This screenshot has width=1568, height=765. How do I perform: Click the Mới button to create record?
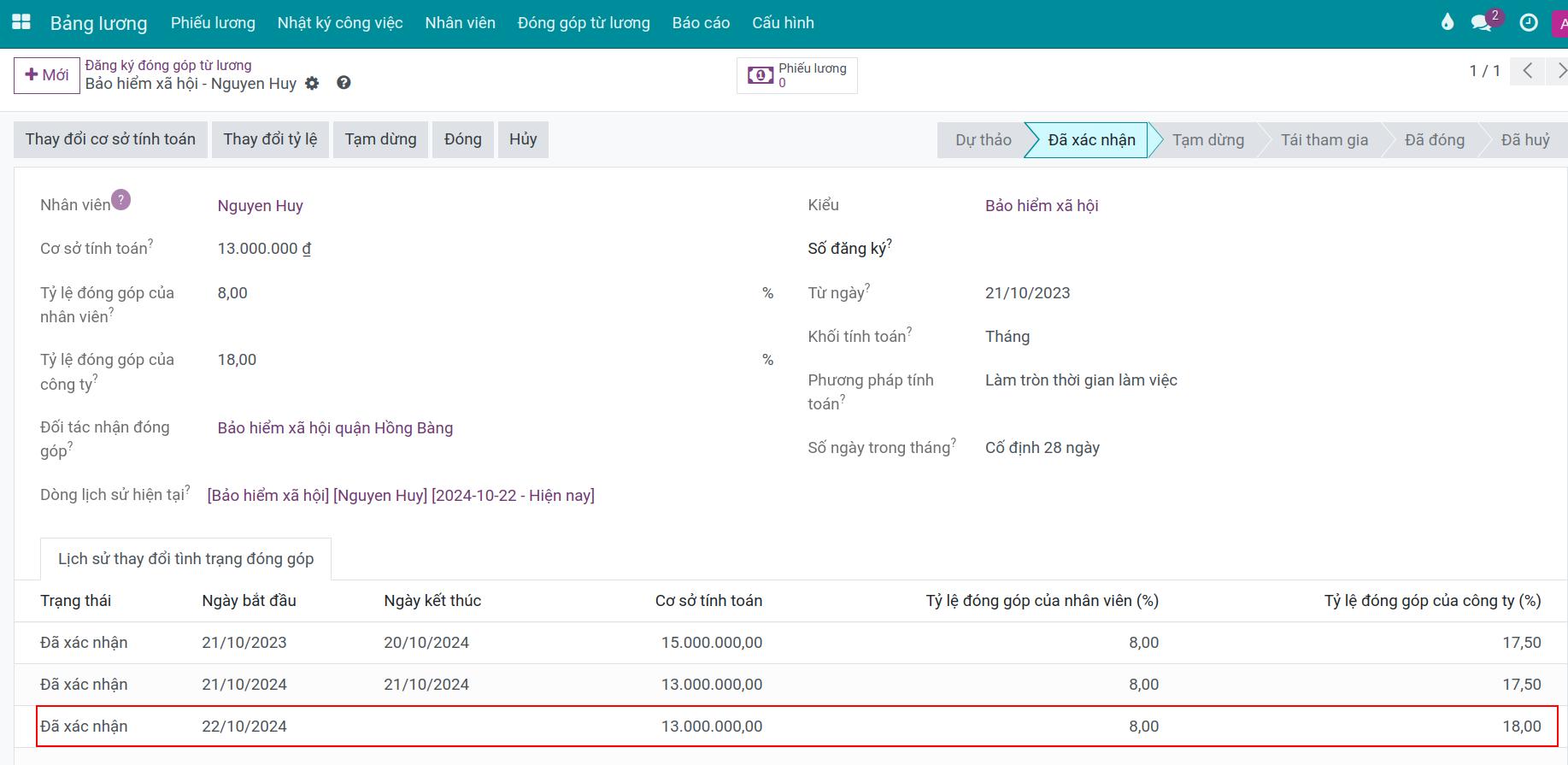47,75
